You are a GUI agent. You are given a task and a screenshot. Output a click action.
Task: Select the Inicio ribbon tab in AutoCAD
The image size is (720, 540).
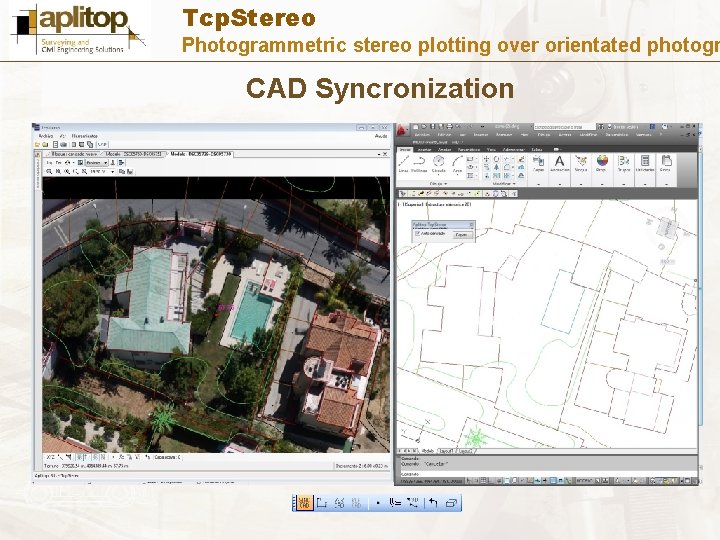(405, 149)
